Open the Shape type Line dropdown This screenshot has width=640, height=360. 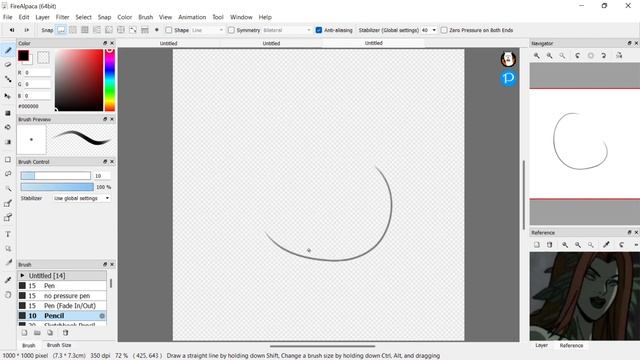pyautogui.click(x=207, y=30)
